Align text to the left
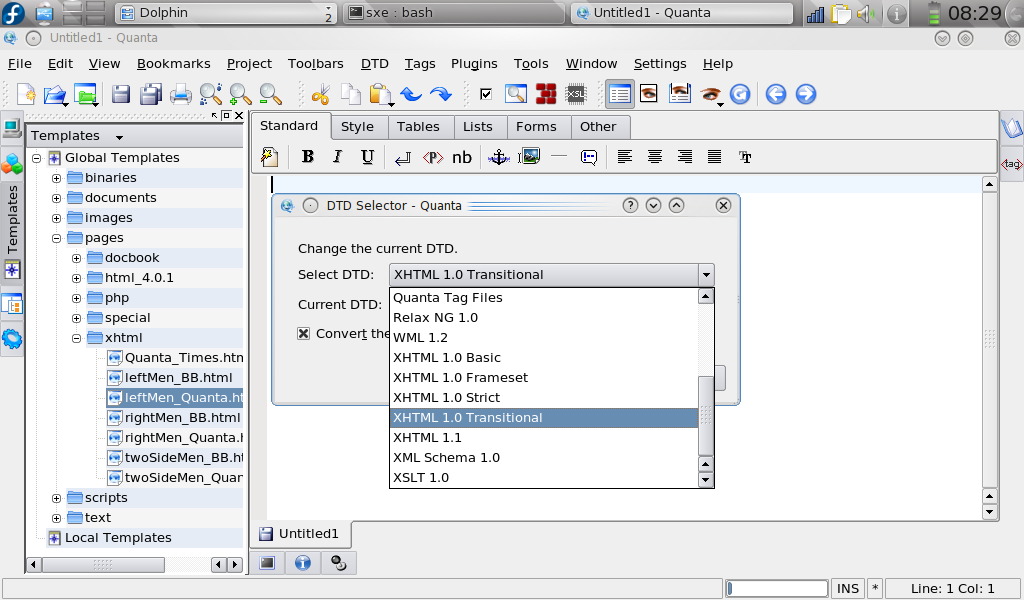Image resolution: width=1024 pixels, height=600 pixels. click(x=624, y=157)
